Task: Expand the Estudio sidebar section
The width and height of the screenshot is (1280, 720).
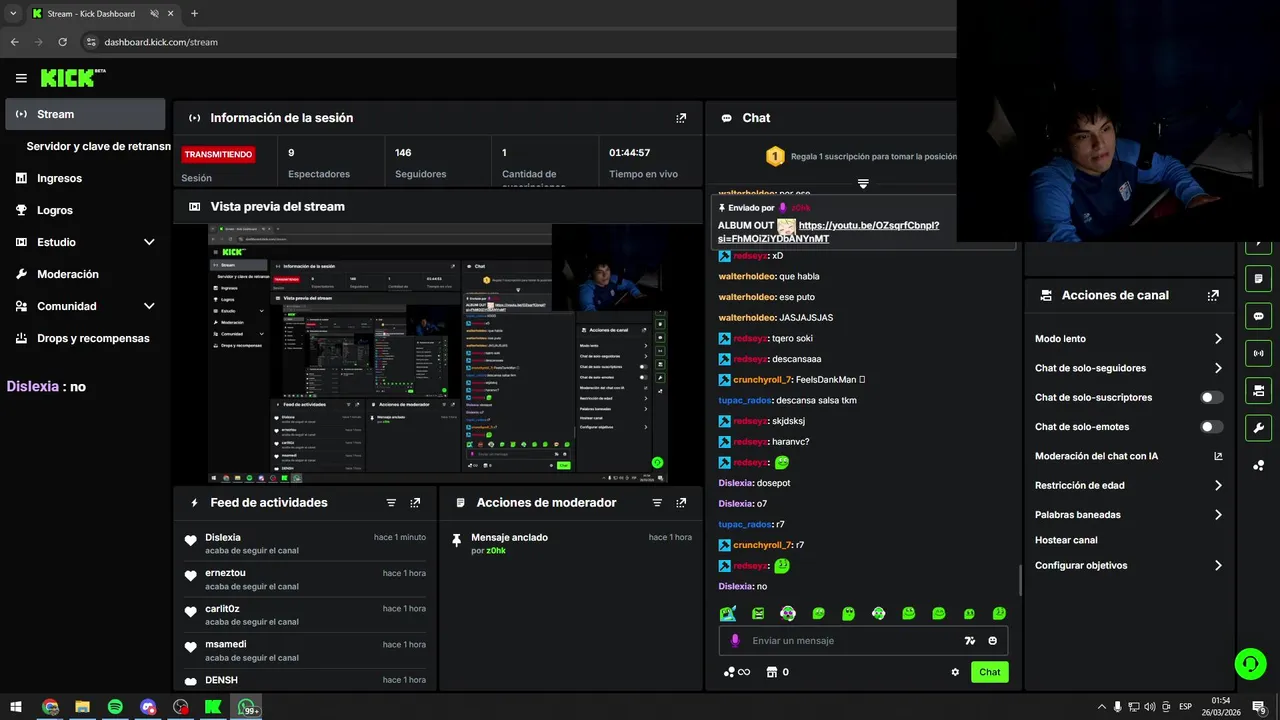Action: pos(149,242)
